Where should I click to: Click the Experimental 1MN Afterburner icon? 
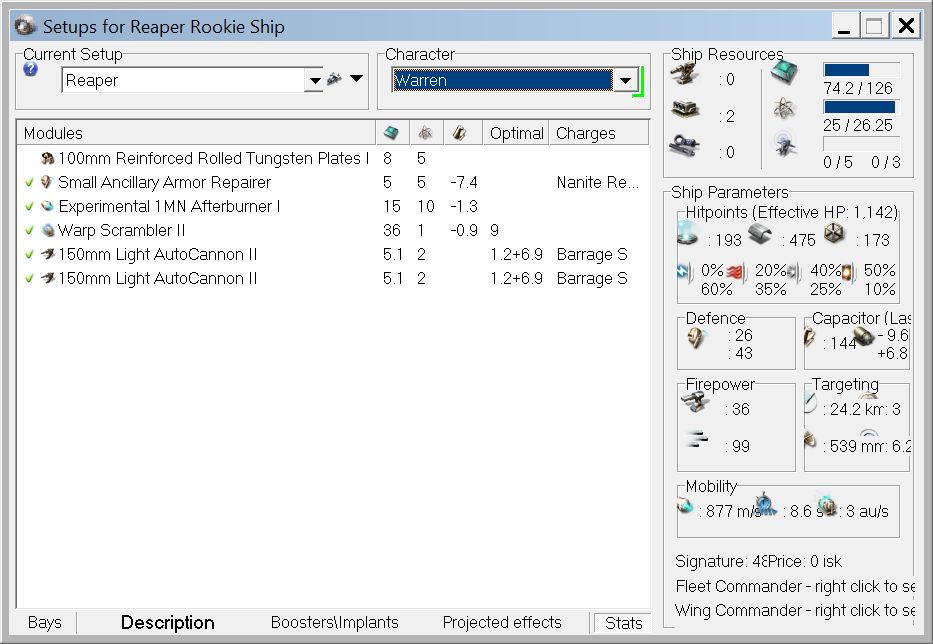(48, 207)
